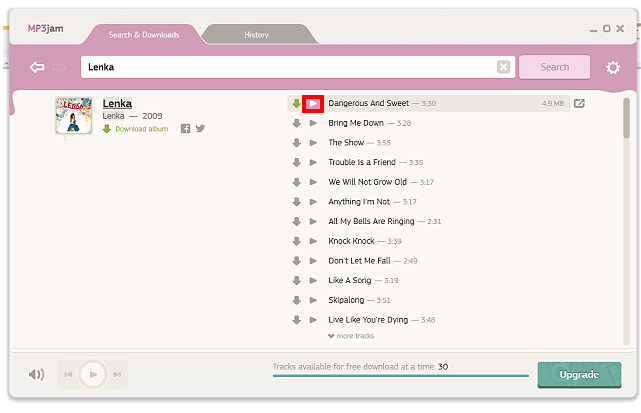Screen dimensions: 641x413
Task: Play Live Like You're Dying
Action: (x=313, y=319)
